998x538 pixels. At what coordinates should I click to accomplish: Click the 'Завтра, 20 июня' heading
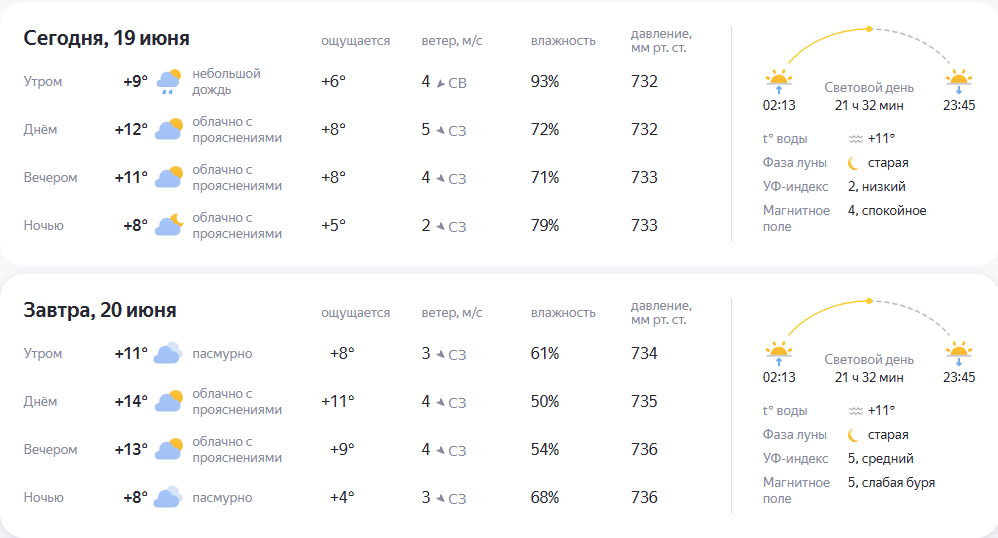100,310
